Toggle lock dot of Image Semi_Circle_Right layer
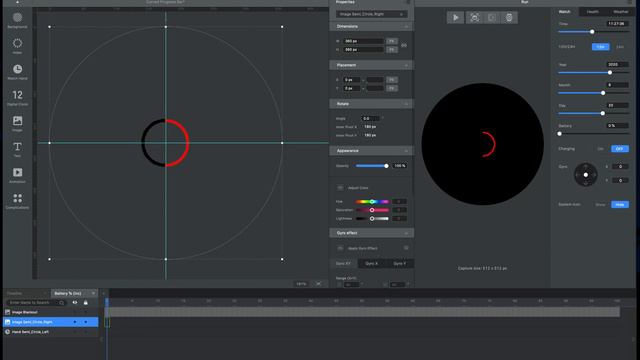Screen dimensions: 640x360 pos(85,322)
